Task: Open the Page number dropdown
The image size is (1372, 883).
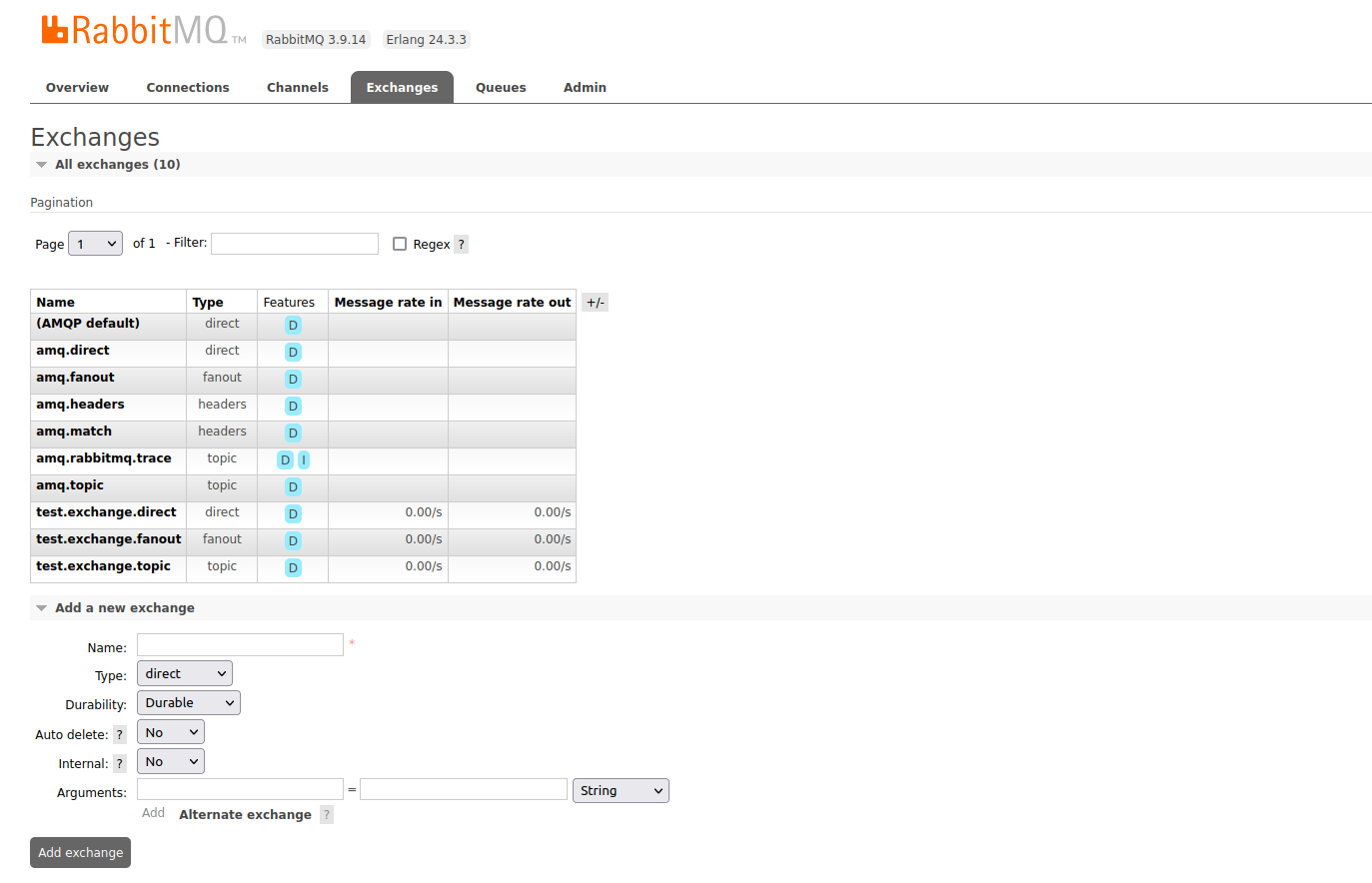Action: click(x=95, y=244)
